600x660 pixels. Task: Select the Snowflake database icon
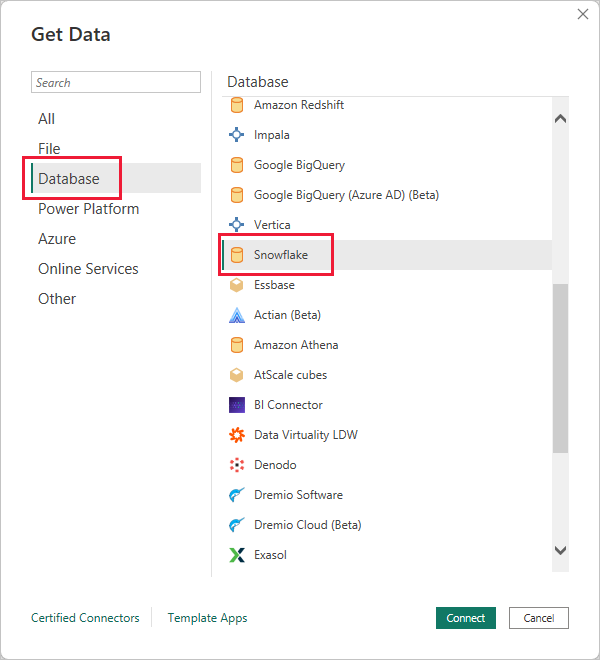coord(237,255)
